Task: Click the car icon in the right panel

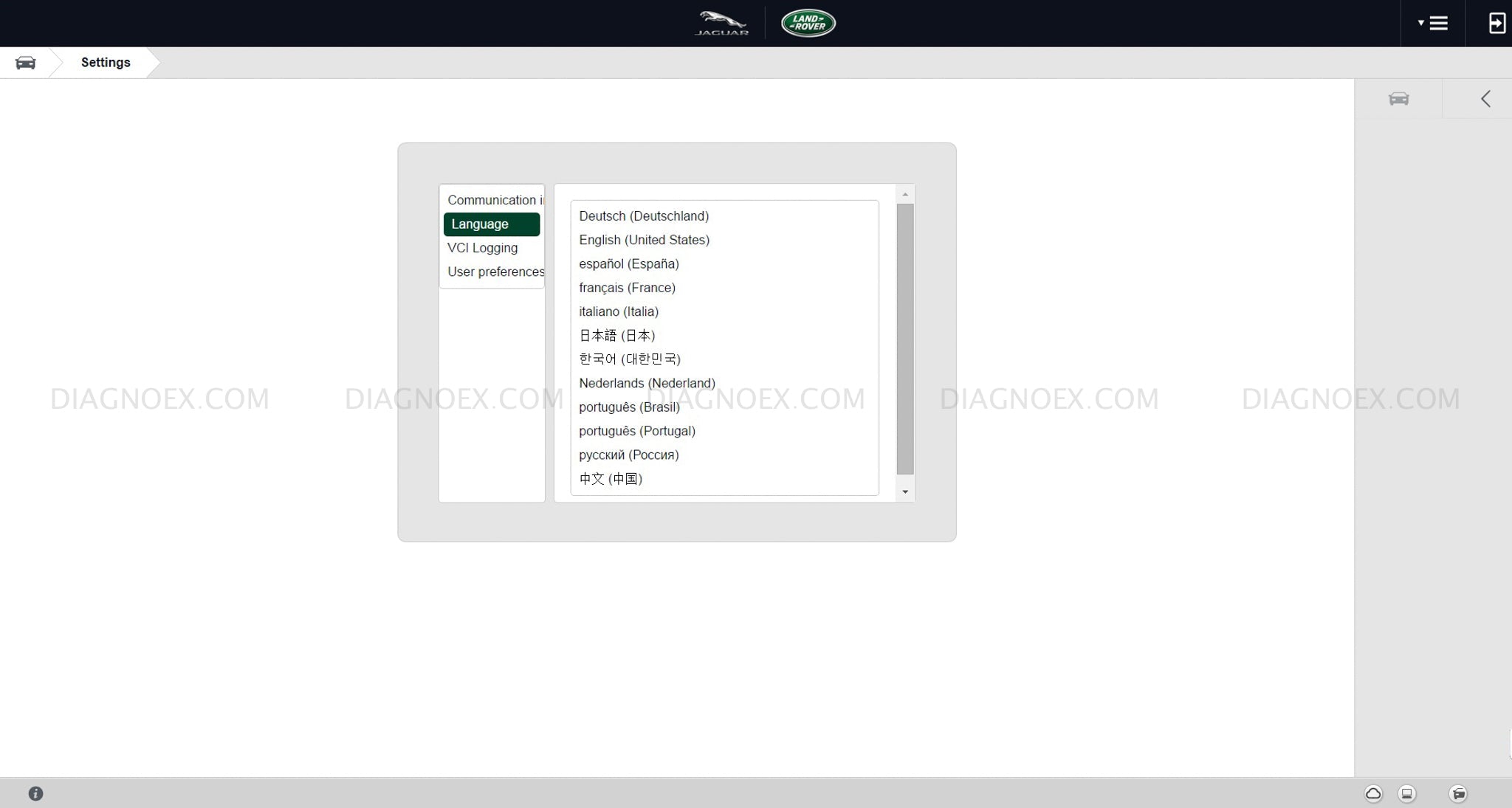Action: coord(1398,99)
